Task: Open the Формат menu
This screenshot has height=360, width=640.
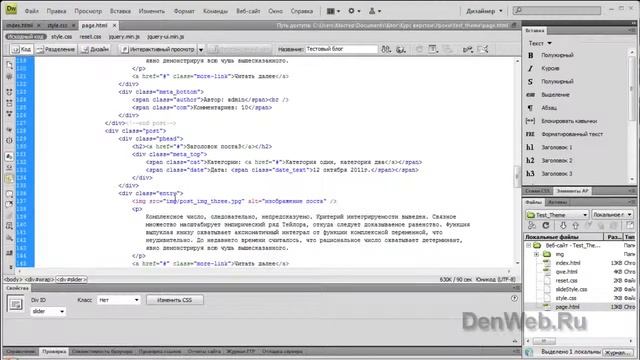Action: click(184, 11)
